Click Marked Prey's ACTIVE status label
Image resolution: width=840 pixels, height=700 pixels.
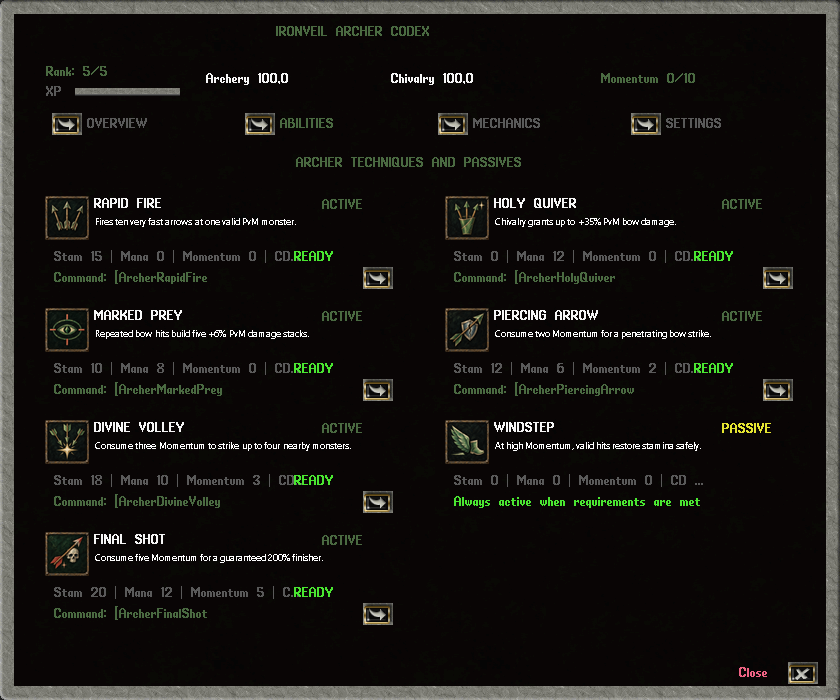point(342,317)
